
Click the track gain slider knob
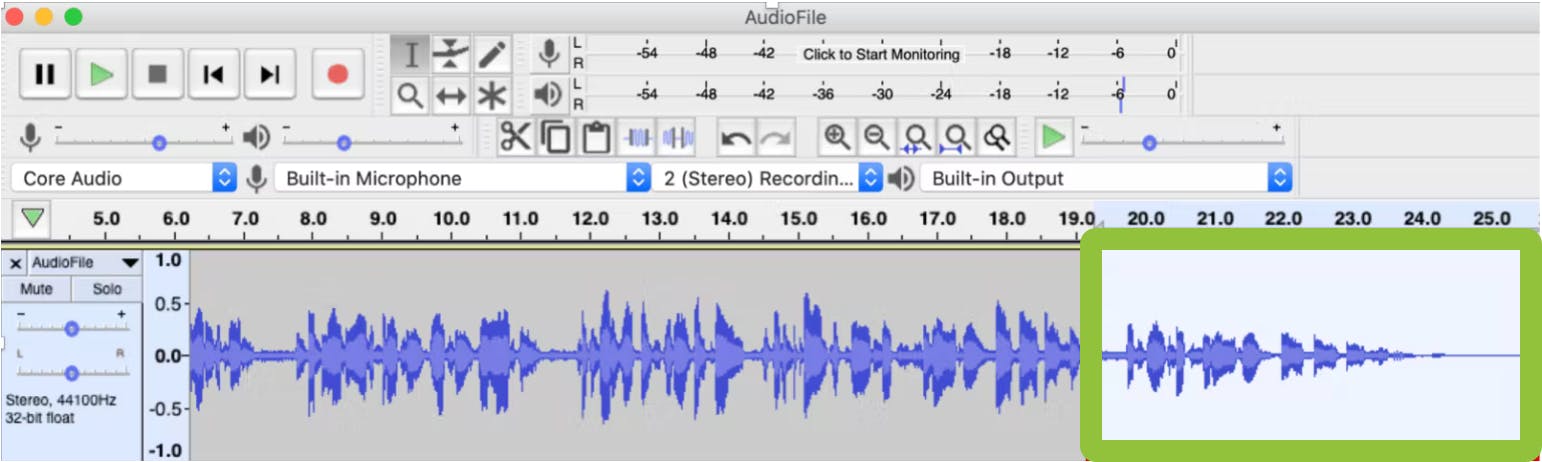pyautogui.click(x=71, y=328)
